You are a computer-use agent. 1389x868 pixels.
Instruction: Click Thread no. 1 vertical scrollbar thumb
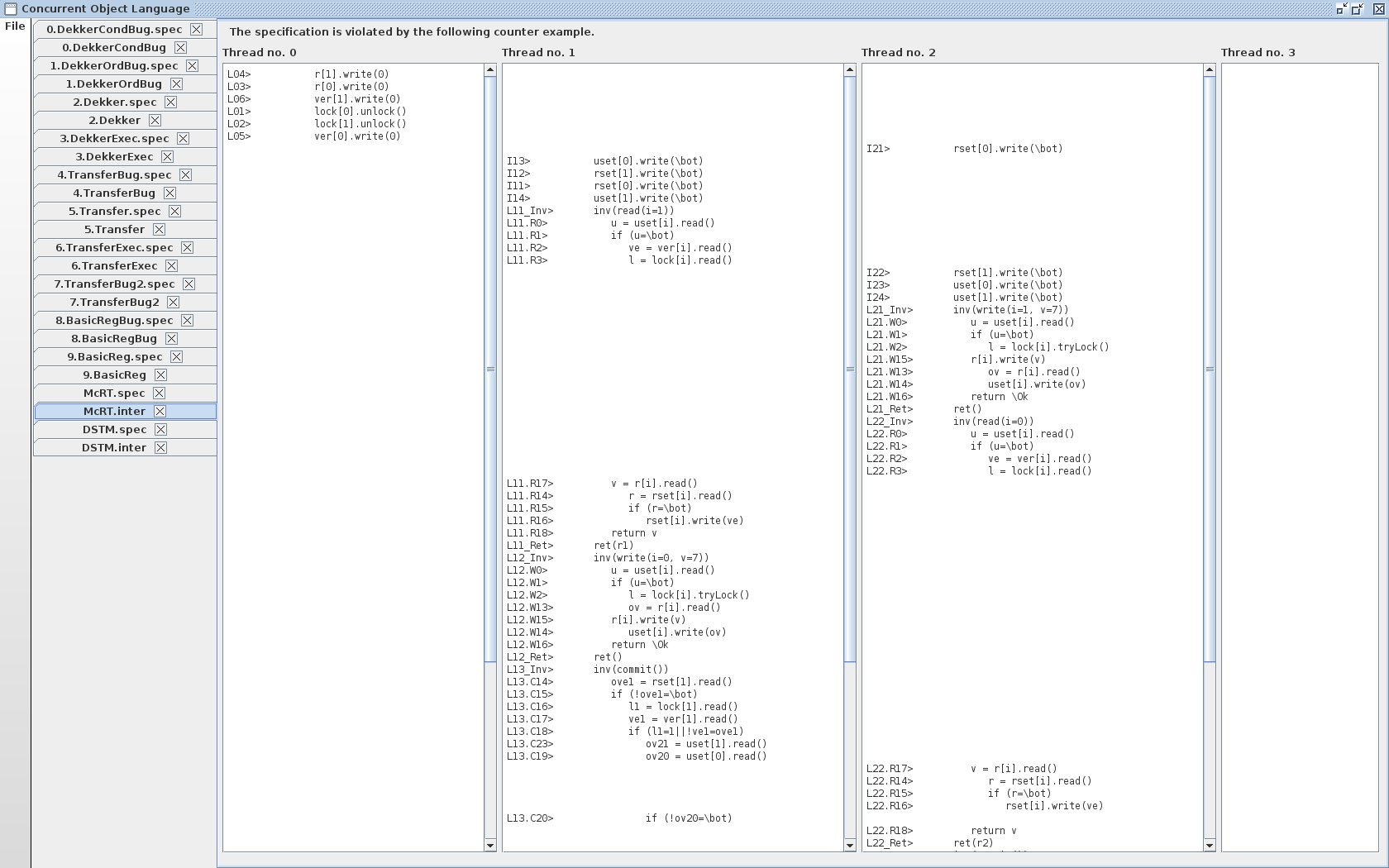[850, 369]
